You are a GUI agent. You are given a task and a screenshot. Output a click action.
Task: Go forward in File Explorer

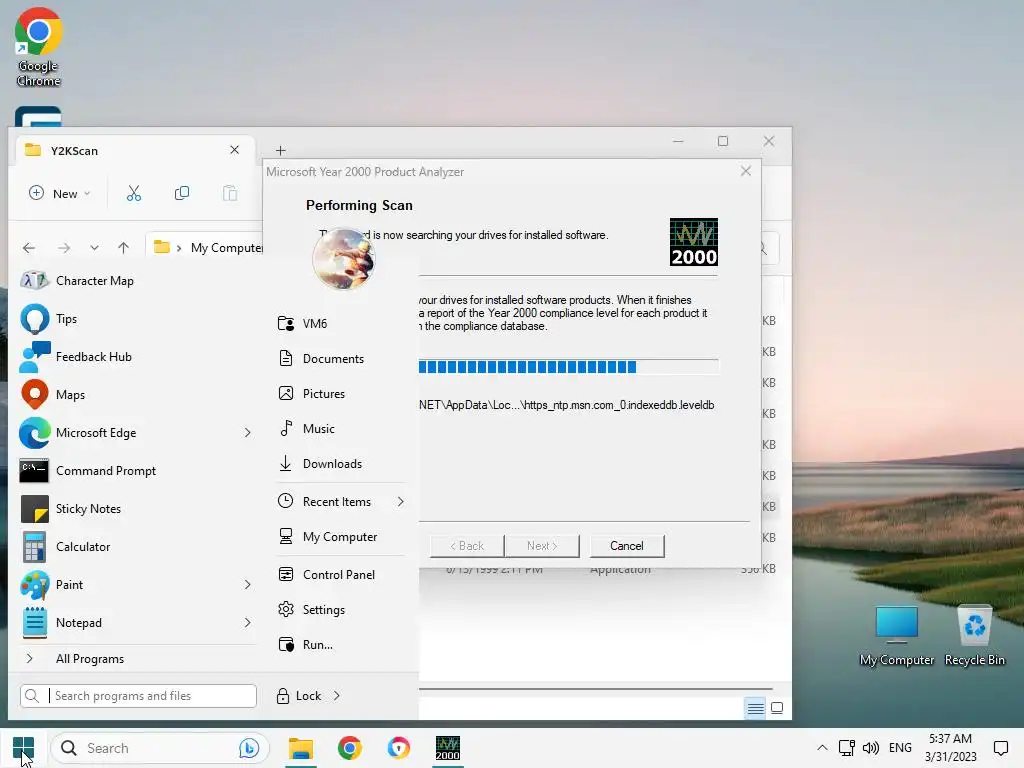click(x=64, y=248)
